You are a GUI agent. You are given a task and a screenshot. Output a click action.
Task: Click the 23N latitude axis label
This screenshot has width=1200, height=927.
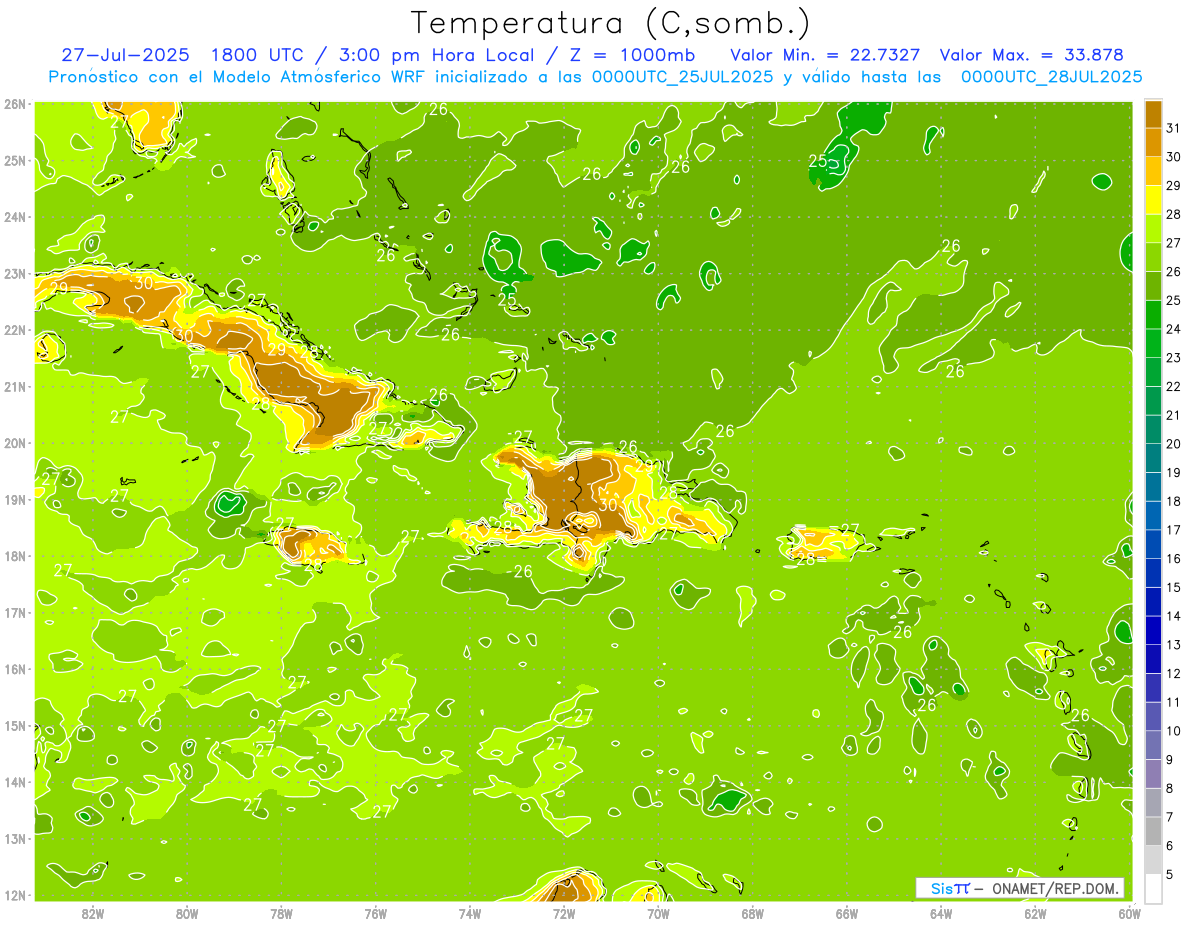[x=15, y=273]
